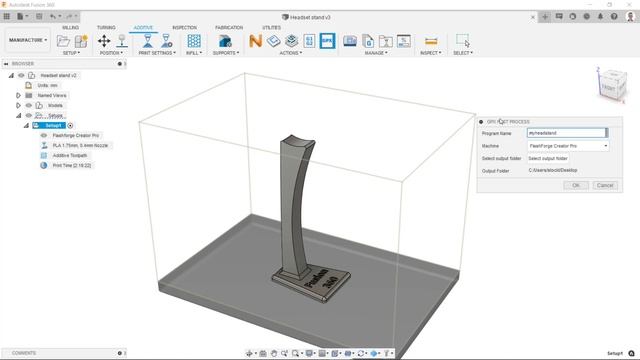Expand the Named Views tree node
This screenshot has width=640, height=360.
(18, 95)
